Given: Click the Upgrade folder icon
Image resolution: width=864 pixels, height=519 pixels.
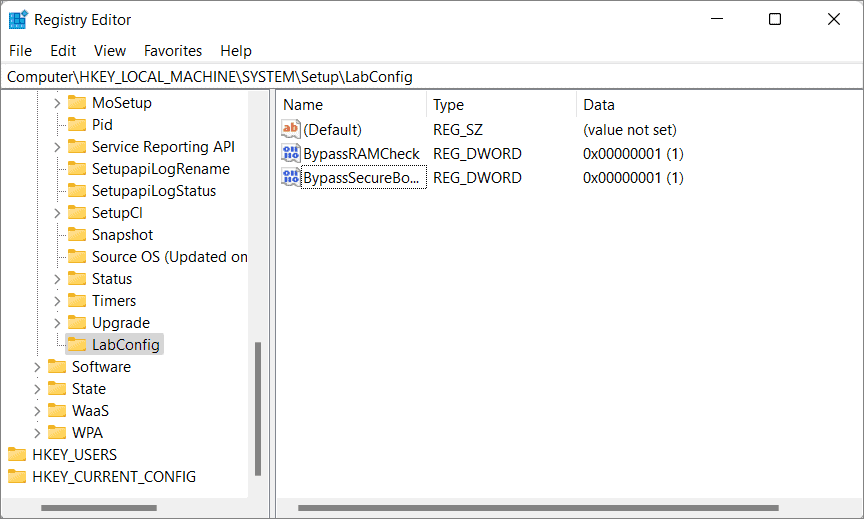Looking at the screenshot, I should tap(77, 323).
